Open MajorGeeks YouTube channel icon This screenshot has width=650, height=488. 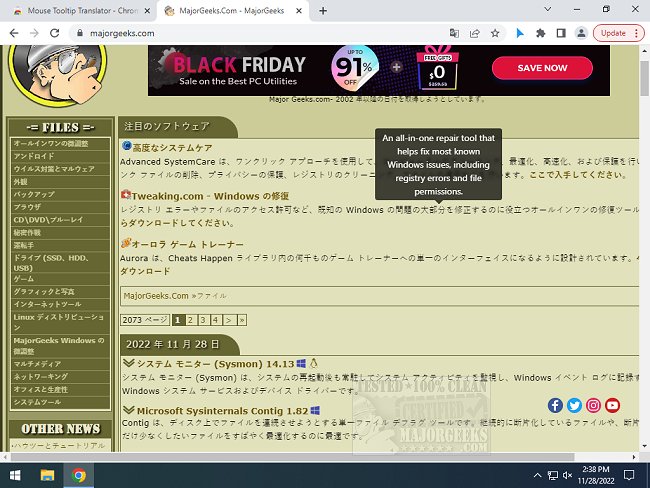pos(612,405)
